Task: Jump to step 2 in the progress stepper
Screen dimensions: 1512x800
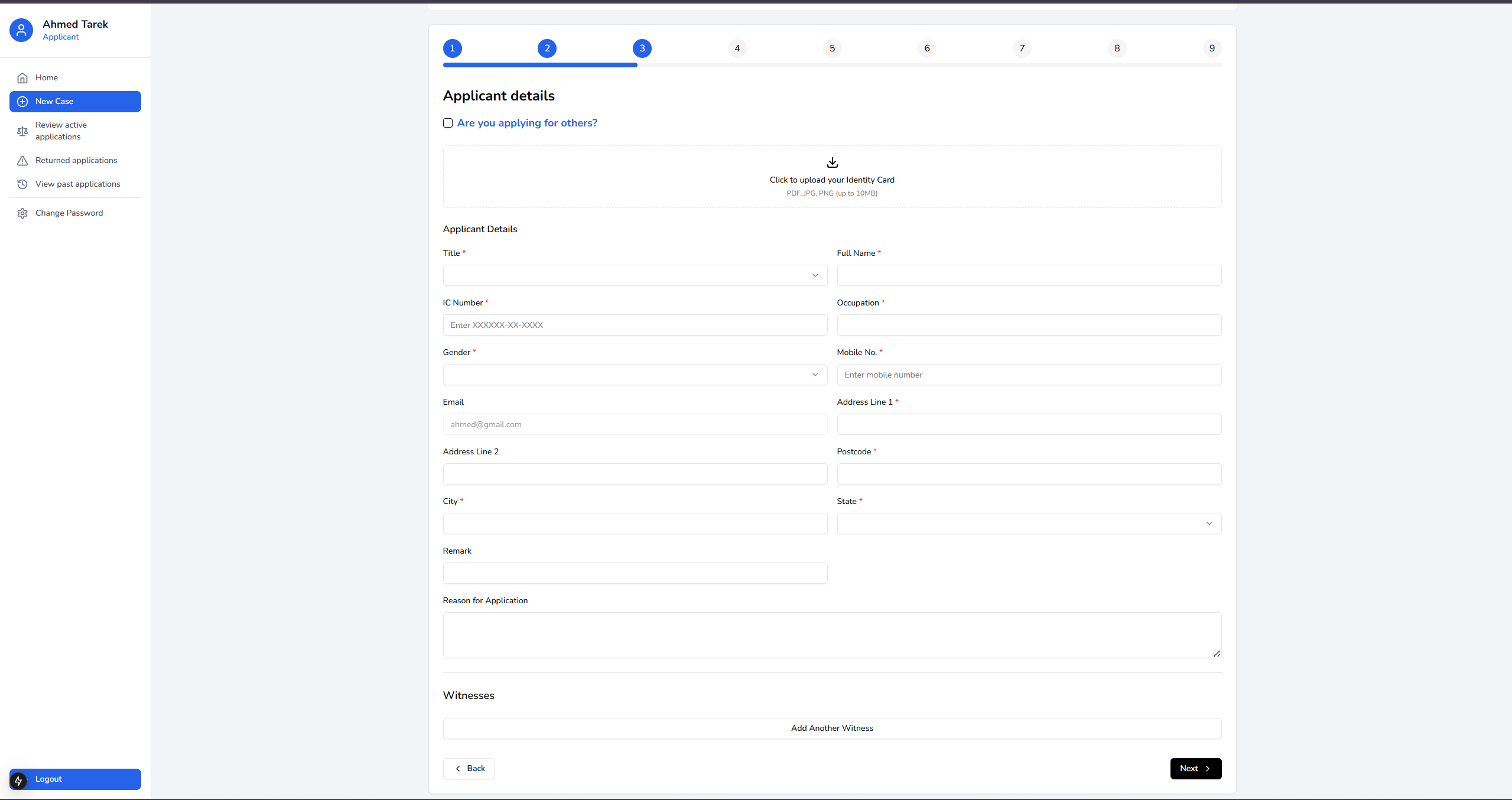Action: click(547, 48)
